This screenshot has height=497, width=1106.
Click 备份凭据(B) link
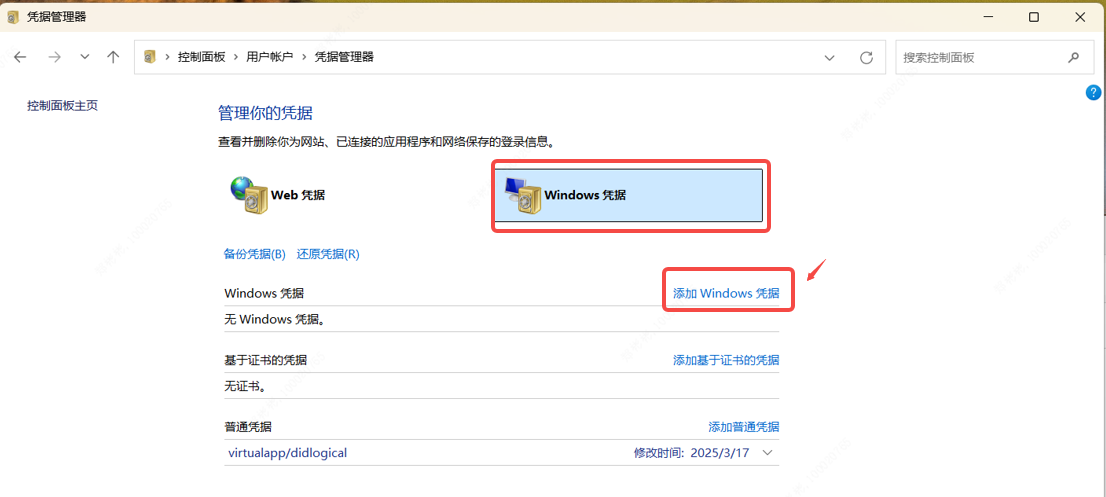(255, 254)
